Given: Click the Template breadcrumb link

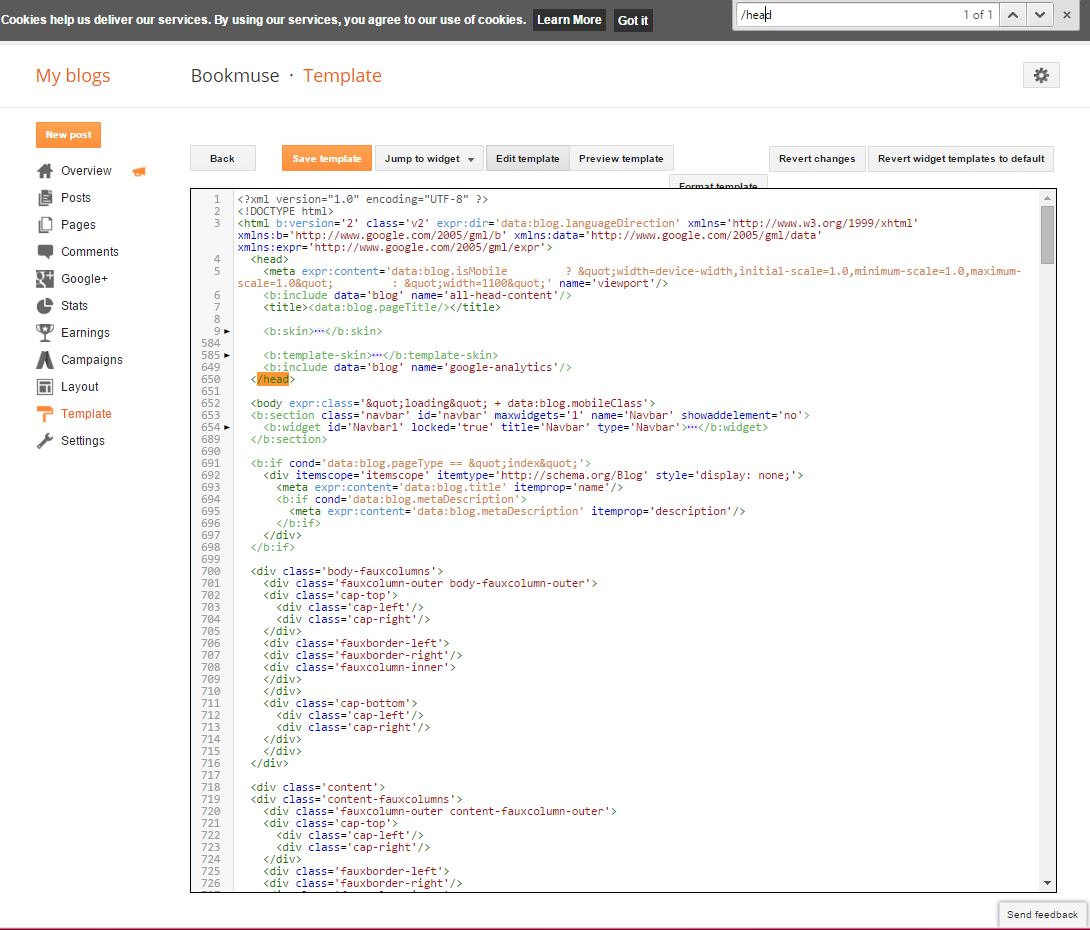Looking at the screenshot, I should tap(342, 75).
